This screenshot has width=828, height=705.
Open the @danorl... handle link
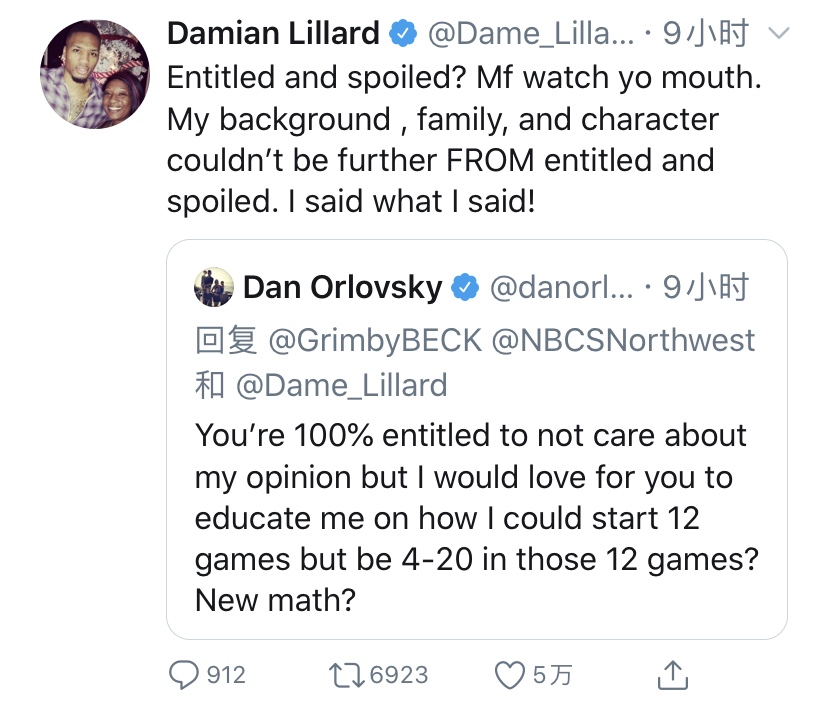561,288
